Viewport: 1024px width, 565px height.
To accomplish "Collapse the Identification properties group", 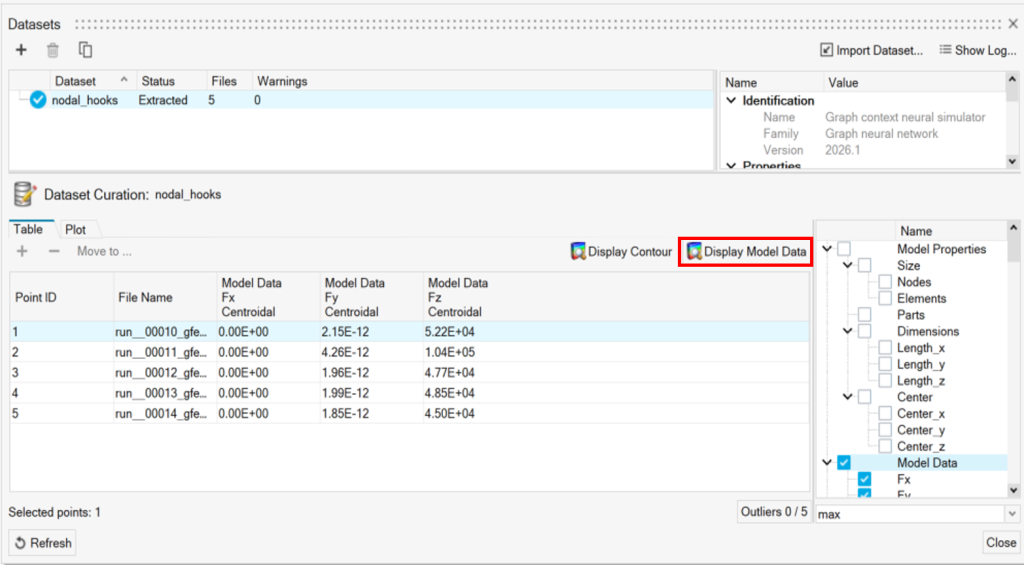I will click(731, 101).
